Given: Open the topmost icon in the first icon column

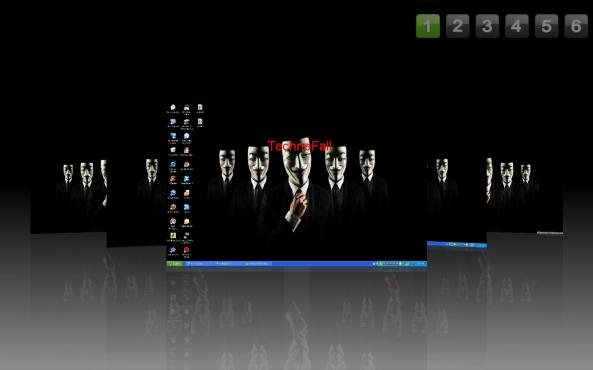Looking at the screenshot, I should click(173, 108).
